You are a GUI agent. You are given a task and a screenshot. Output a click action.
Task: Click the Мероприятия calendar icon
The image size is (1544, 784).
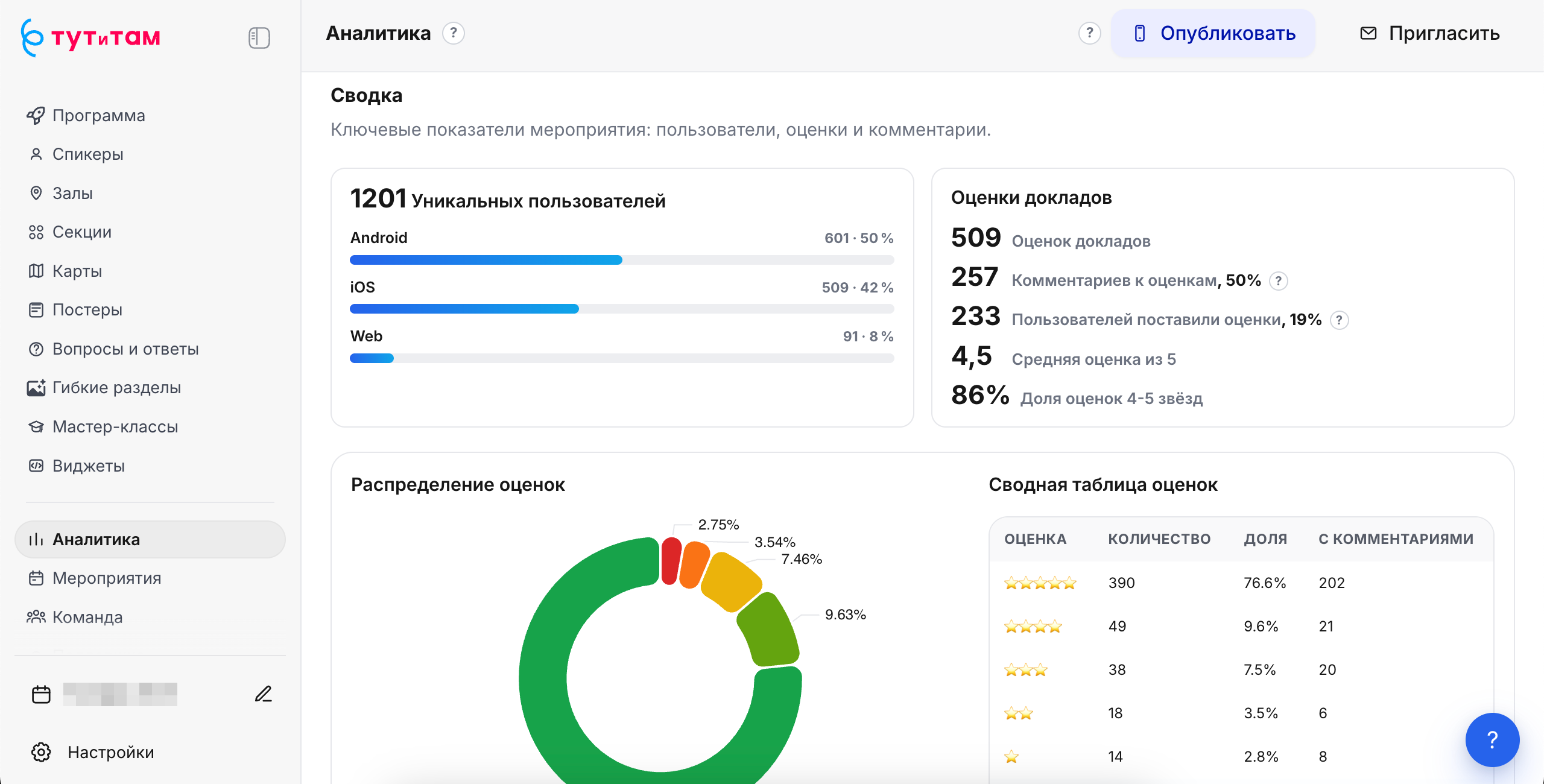[36, 578]
